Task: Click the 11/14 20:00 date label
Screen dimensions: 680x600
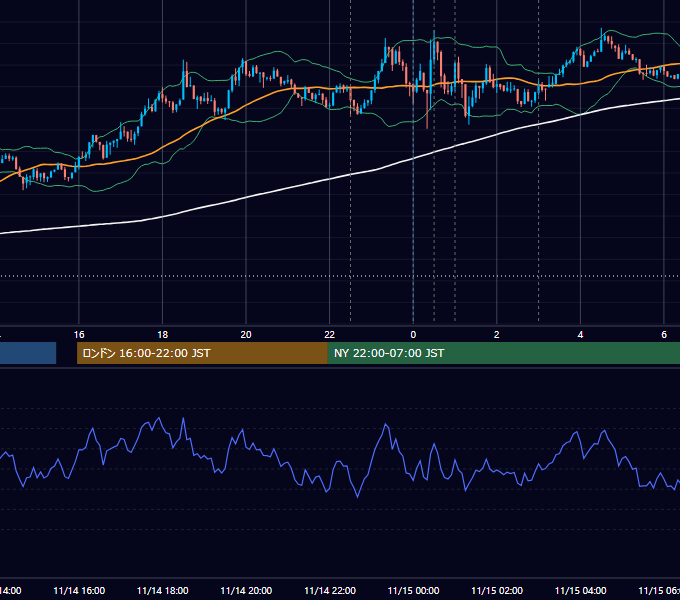Action: pos(246,590)
